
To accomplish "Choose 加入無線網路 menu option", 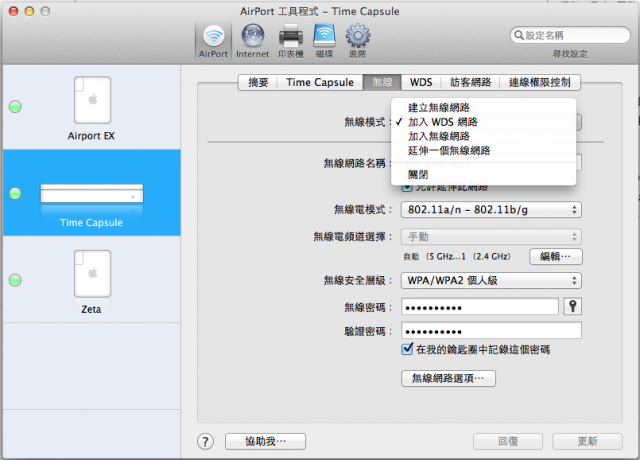I will pyautogui.click(x=483, y=136).
